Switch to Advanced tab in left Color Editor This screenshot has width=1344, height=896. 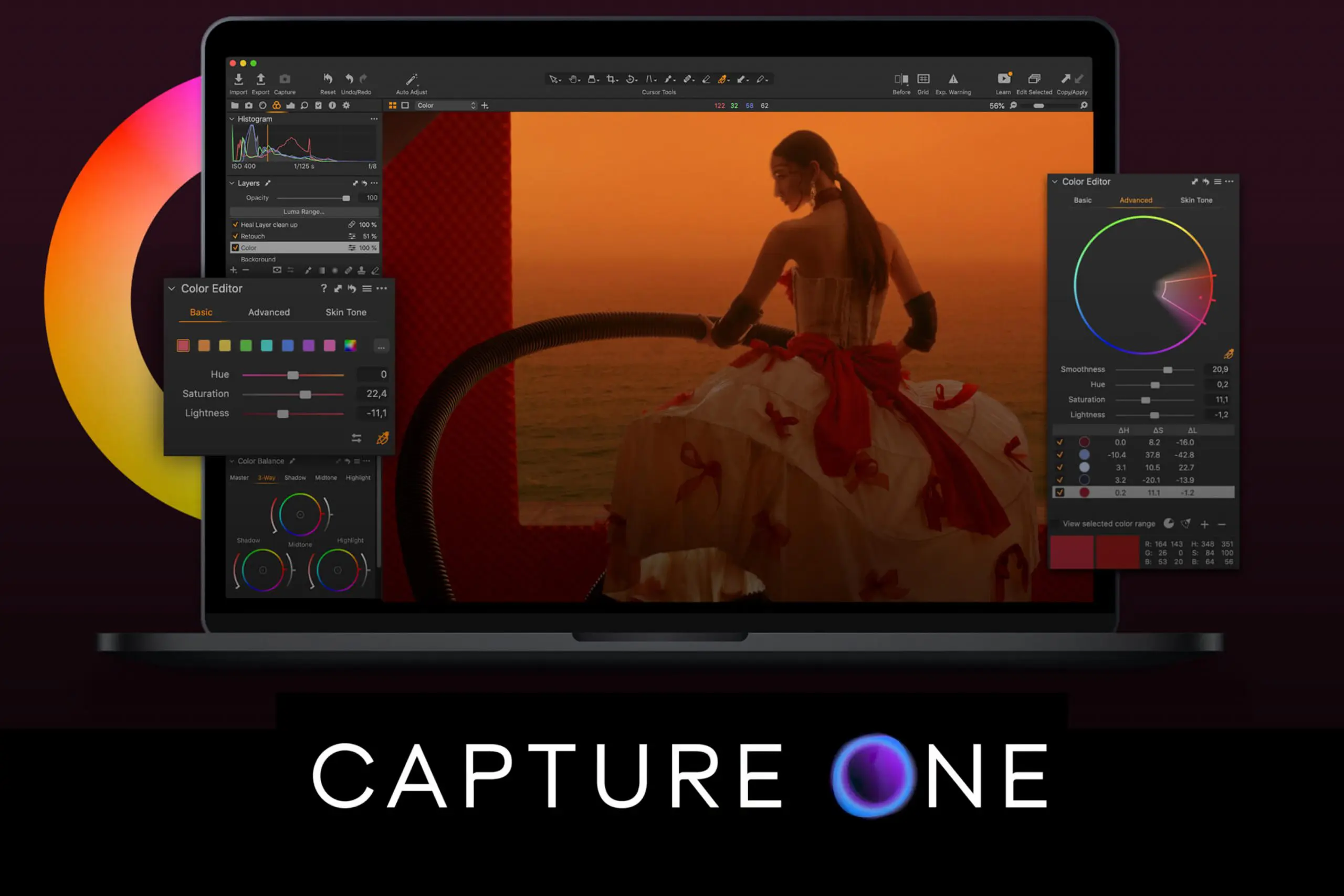point(269,312)
